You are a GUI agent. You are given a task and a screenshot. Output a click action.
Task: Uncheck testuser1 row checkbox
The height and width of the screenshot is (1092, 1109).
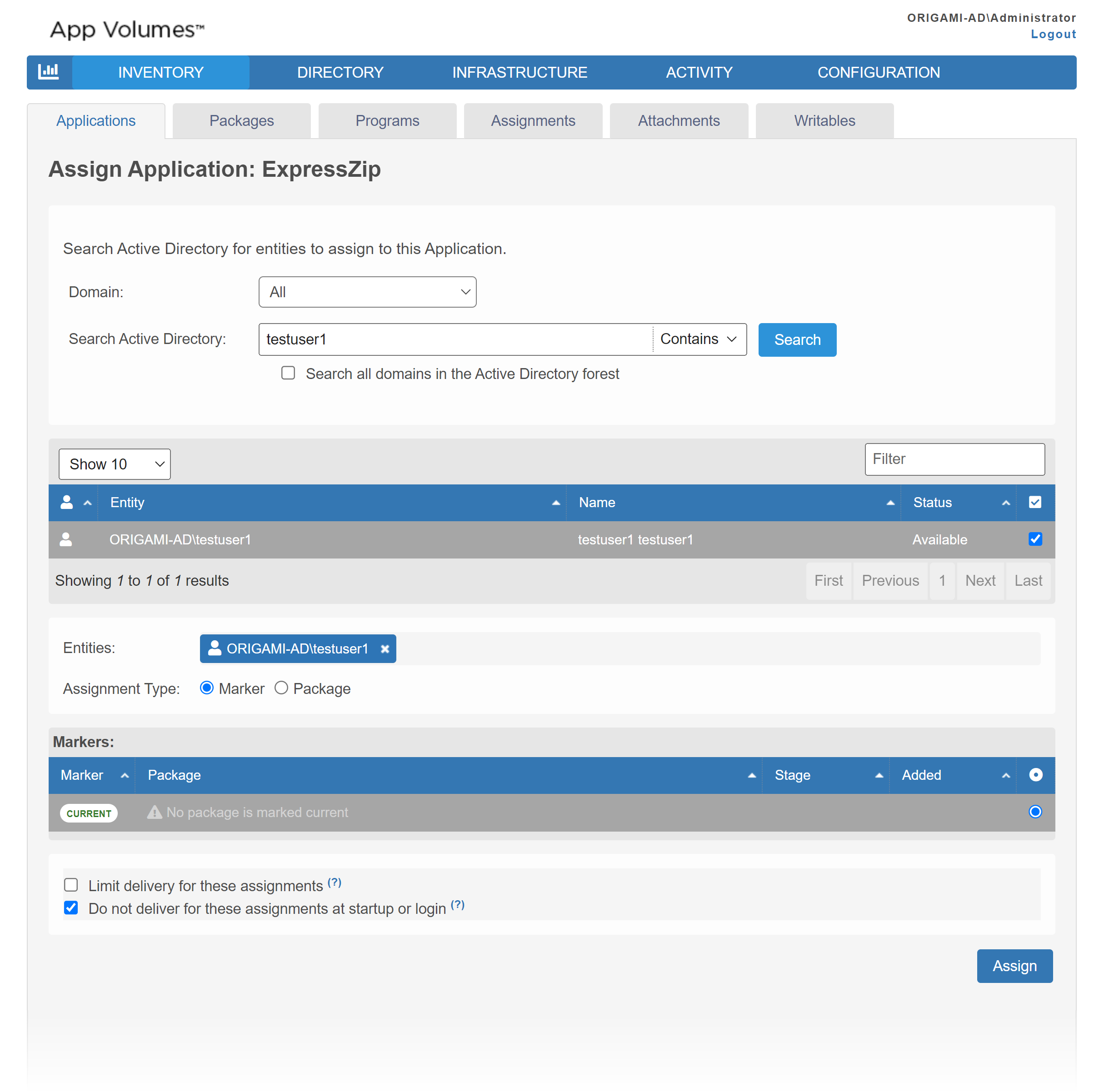pyautogui.click(x=1034, y=539)
